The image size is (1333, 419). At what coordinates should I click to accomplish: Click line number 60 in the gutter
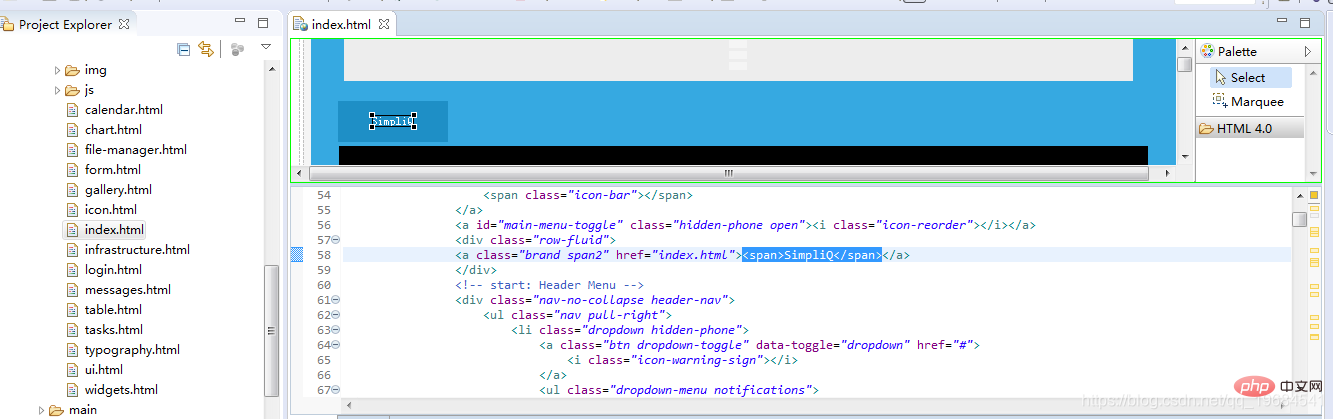(322, 285)
